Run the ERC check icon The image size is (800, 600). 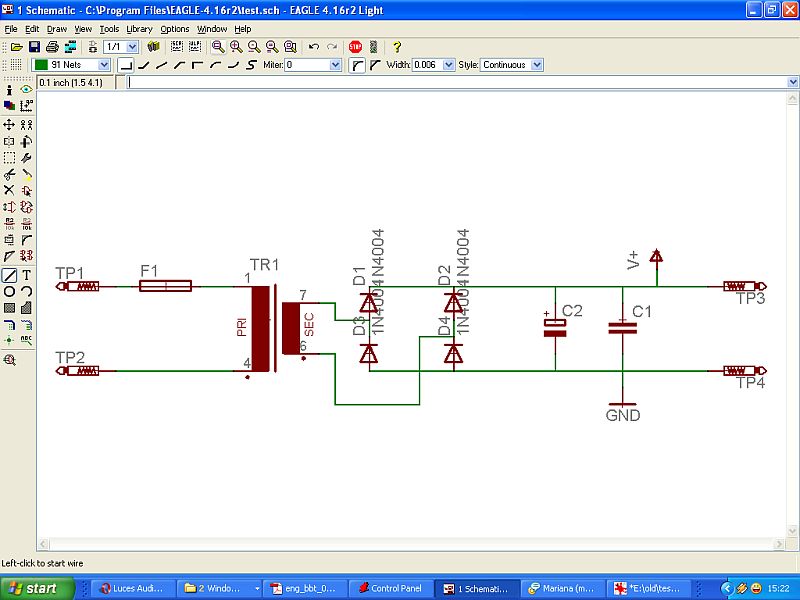click(9, 360)
